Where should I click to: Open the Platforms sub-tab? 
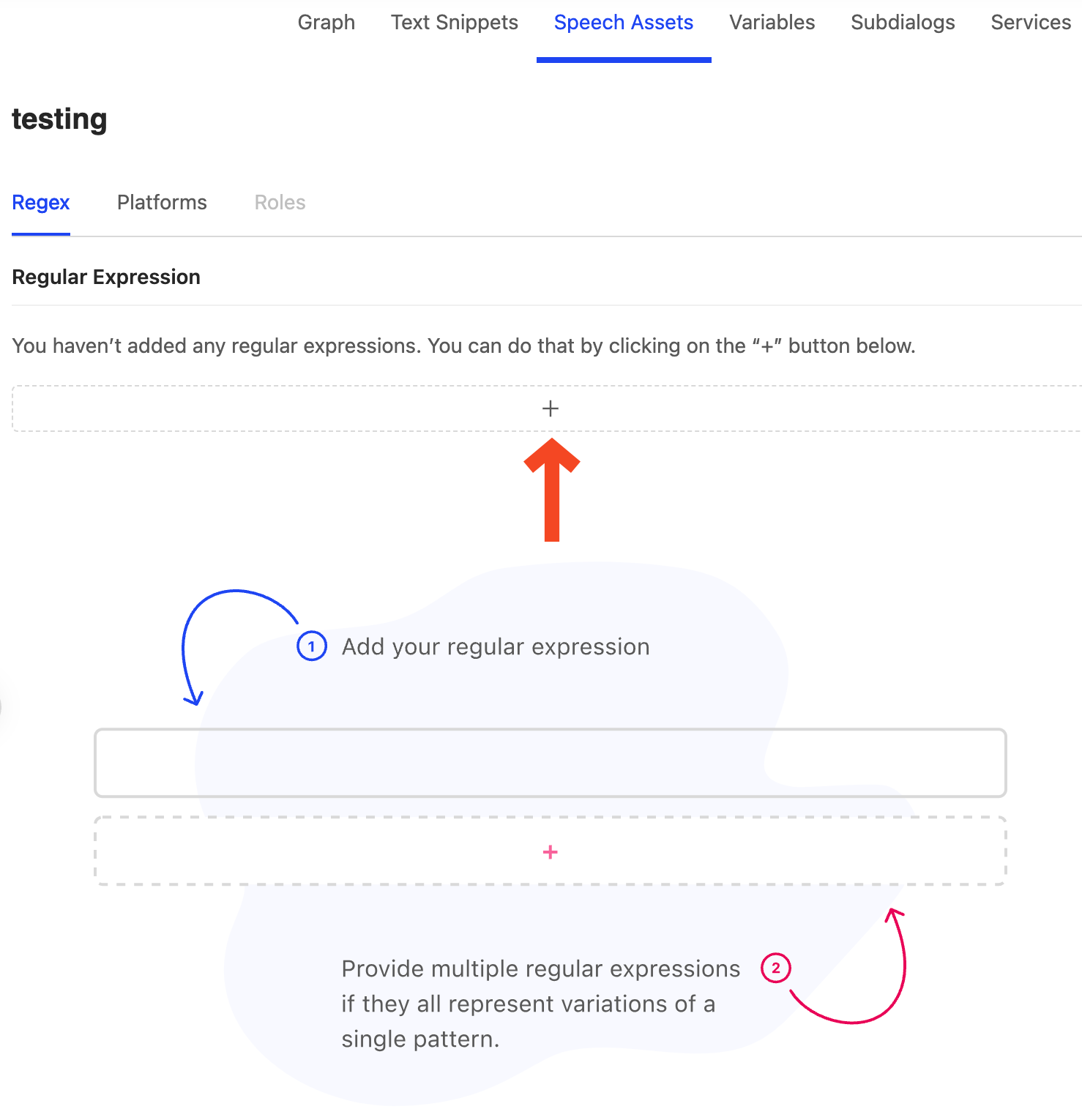162,203
